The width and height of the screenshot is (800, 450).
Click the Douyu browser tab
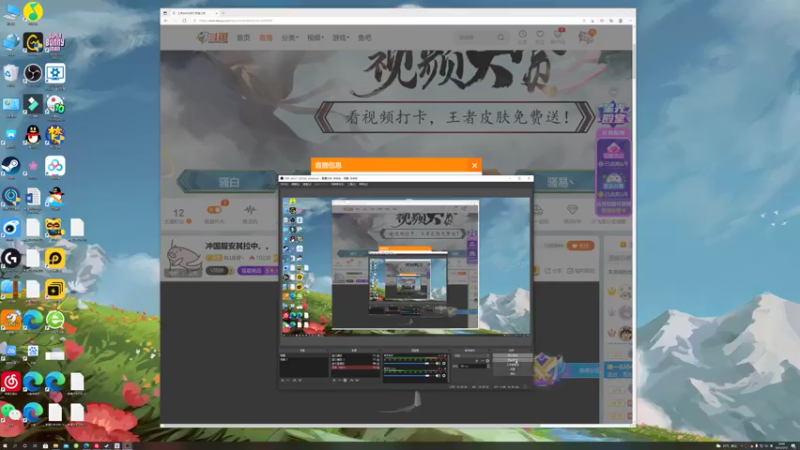195,13
